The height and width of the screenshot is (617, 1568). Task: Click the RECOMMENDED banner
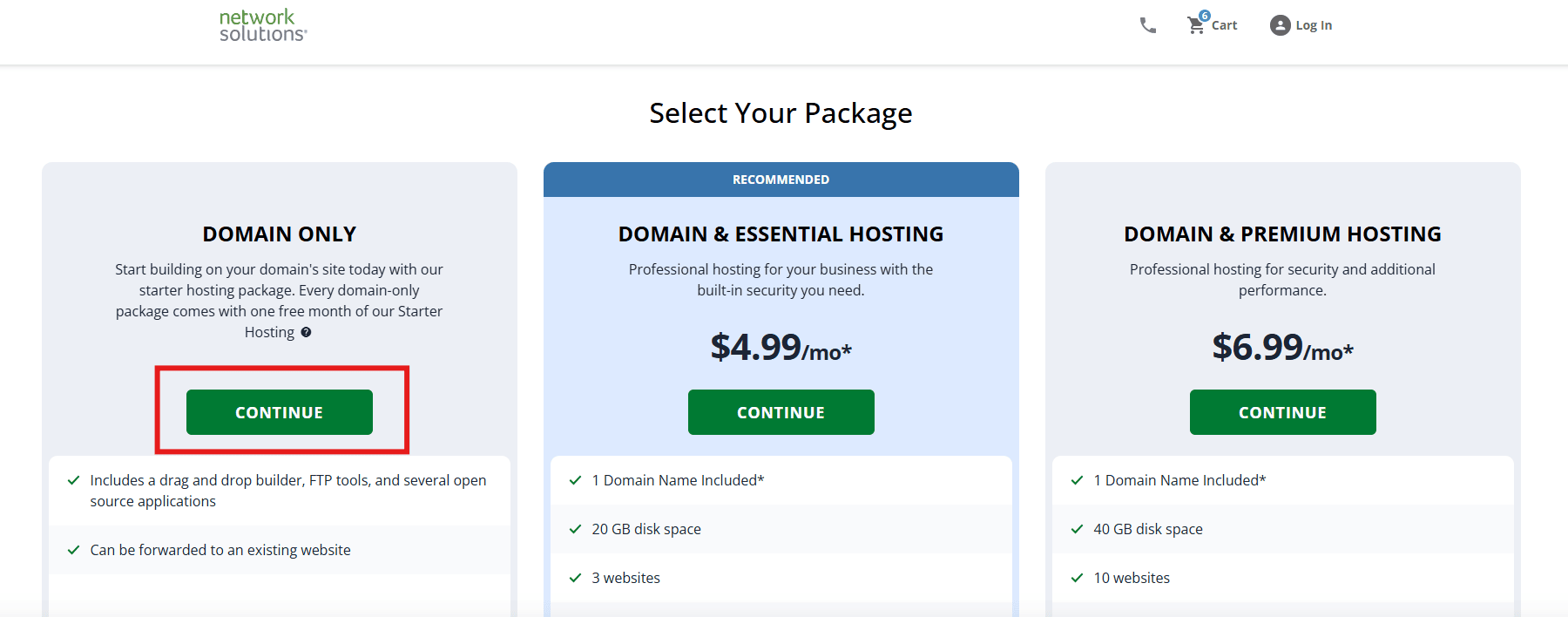pyautogui.click(x=781, y=179)
